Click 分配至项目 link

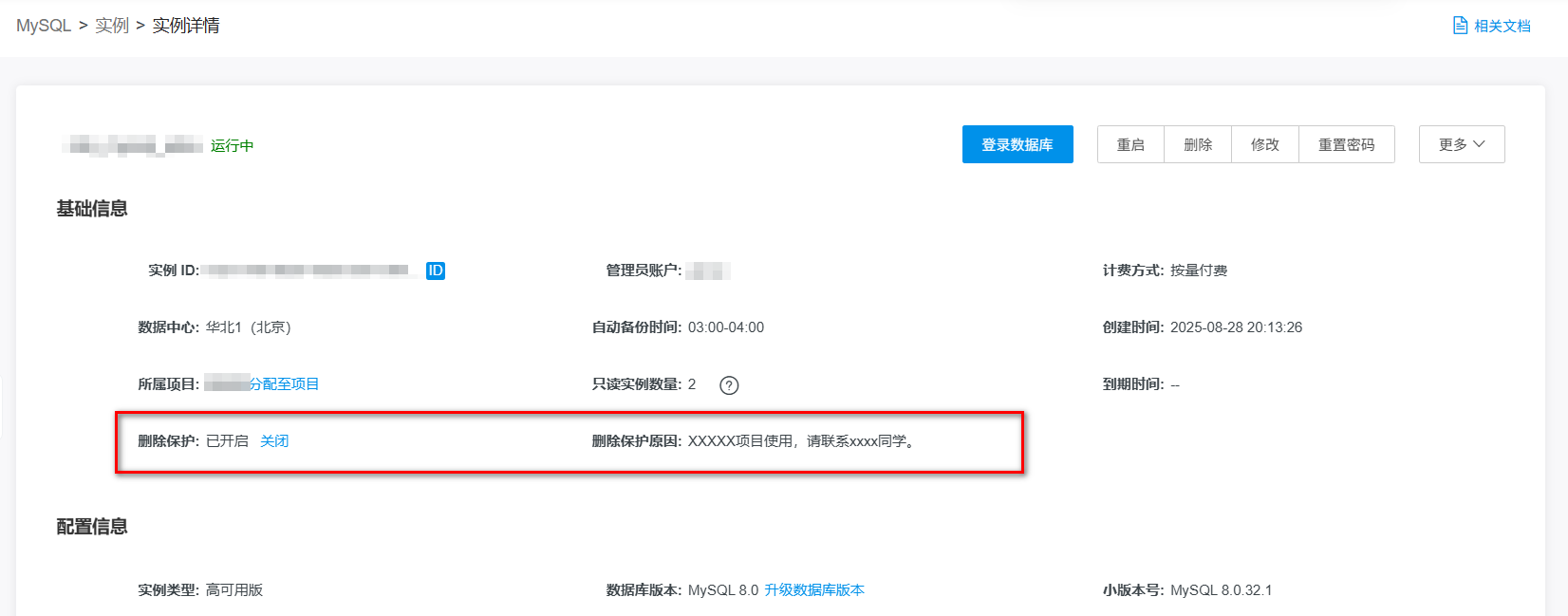(x=285, y=384)
